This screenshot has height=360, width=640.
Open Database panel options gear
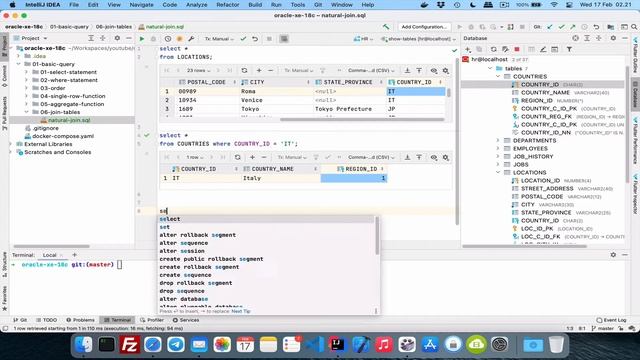(613, 38)
